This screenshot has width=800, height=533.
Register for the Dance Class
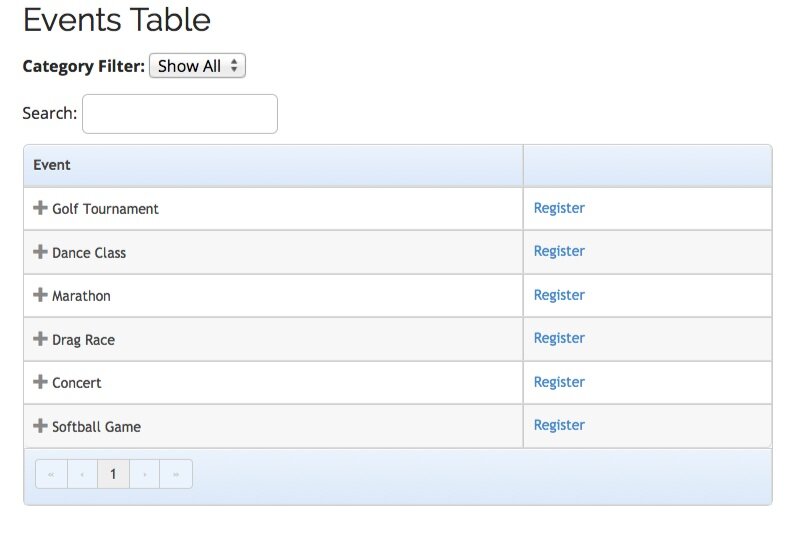pos(559,251)
